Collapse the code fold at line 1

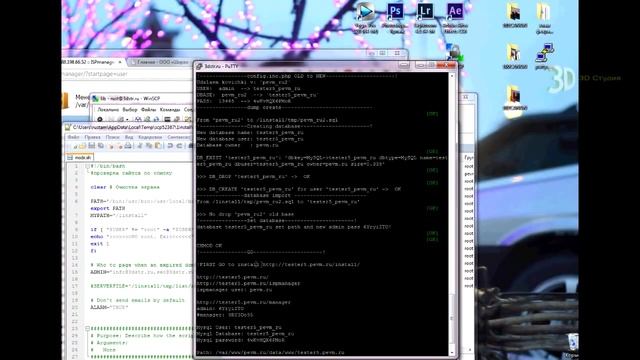tap(87, 166)
